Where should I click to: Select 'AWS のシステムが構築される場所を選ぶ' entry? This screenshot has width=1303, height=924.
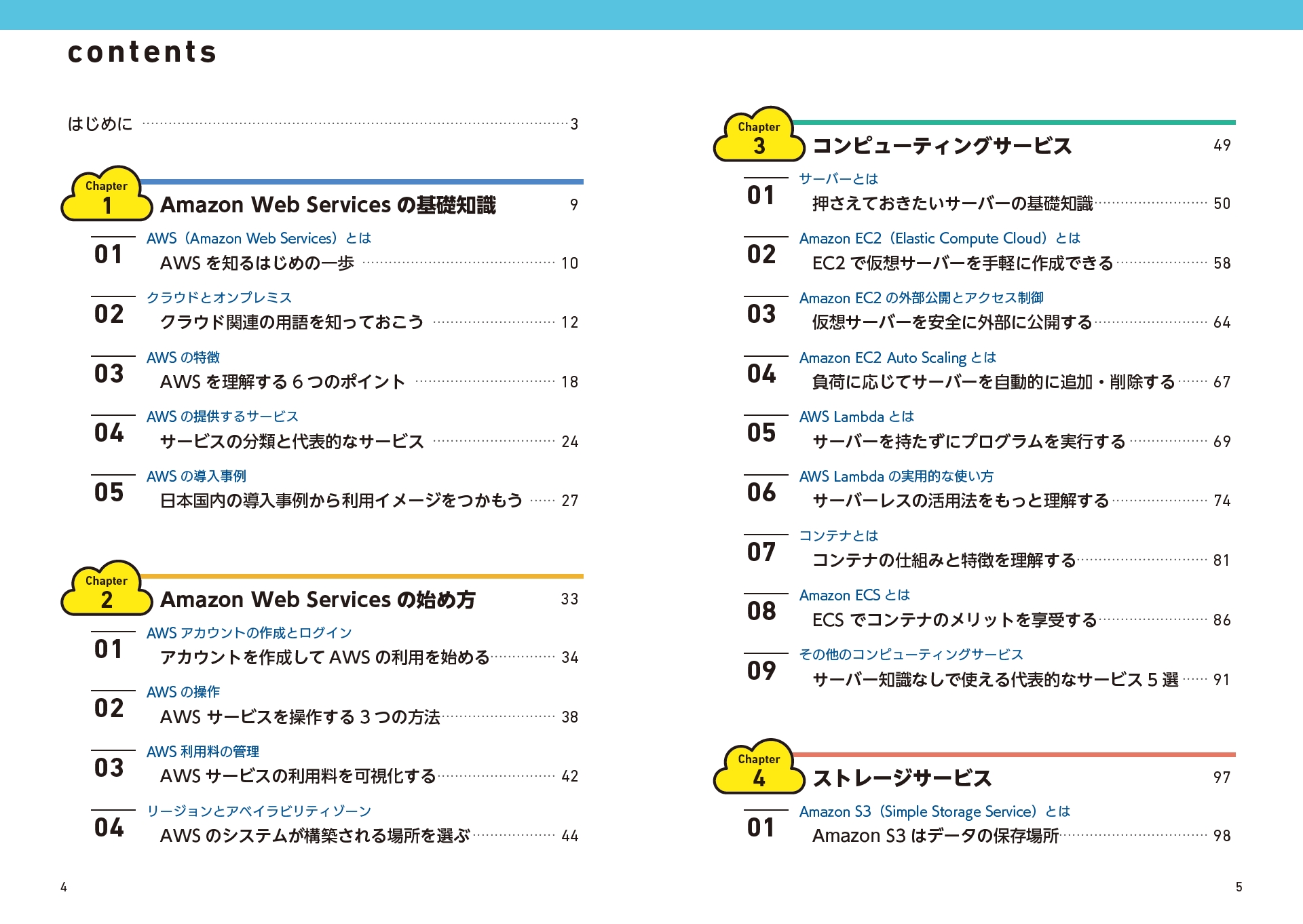pos(315,835)
